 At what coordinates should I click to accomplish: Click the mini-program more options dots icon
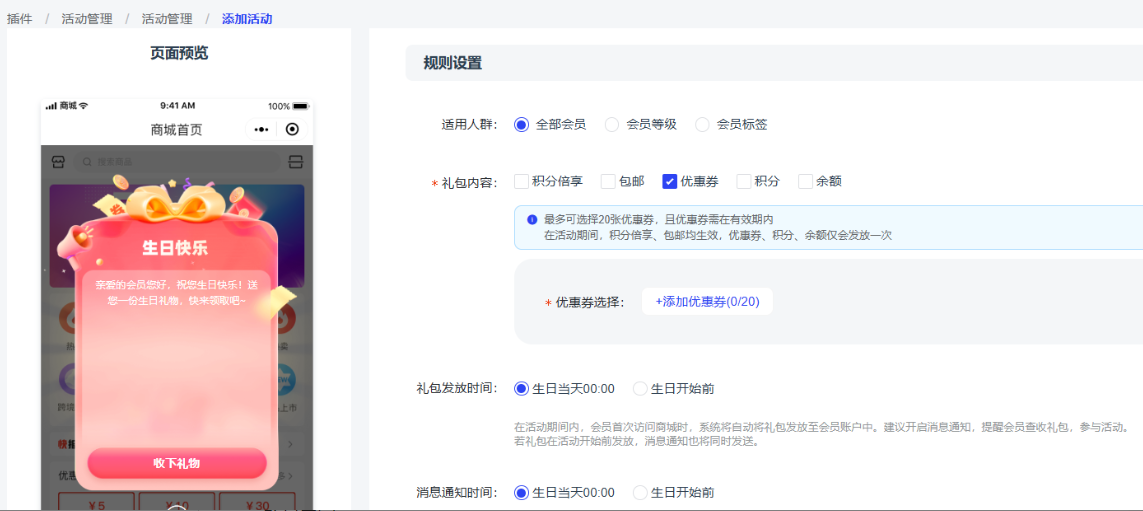tap(262, 129)
